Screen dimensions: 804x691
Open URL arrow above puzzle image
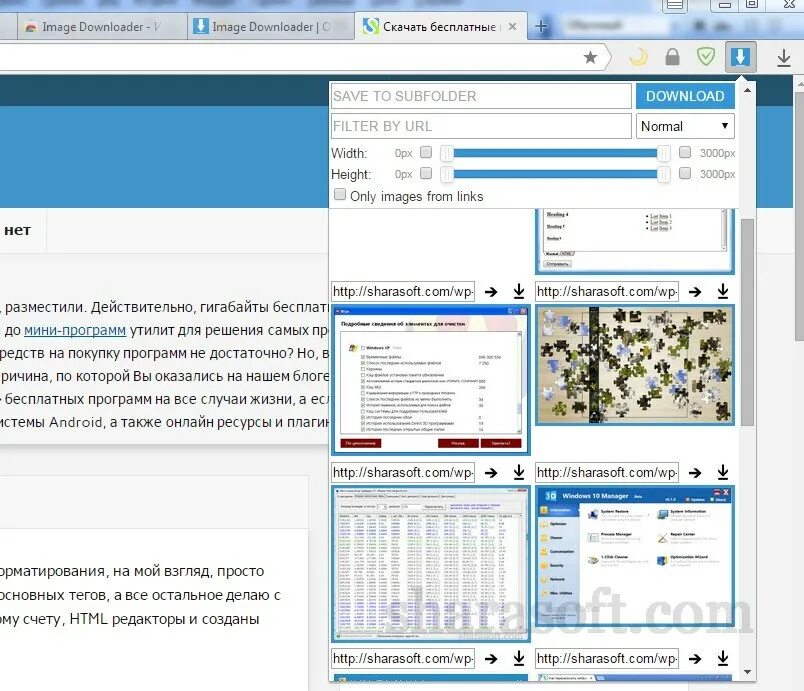[x=695, y=292]
